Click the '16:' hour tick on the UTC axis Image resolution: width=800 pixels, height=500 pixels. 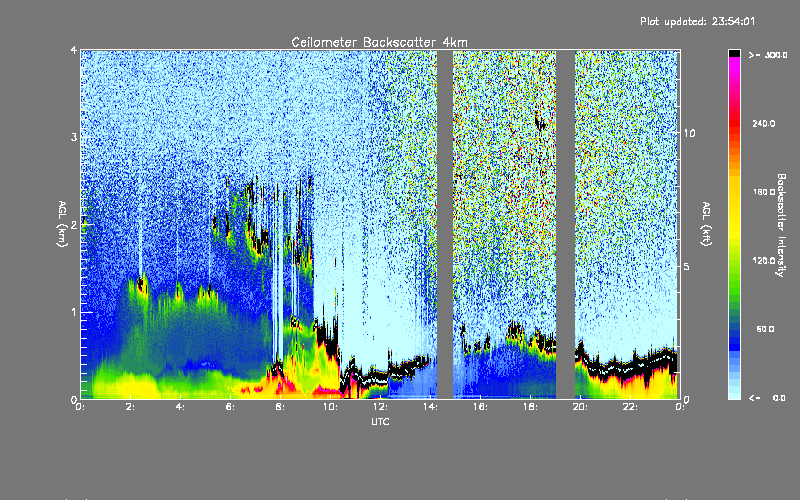click(480, 407)
